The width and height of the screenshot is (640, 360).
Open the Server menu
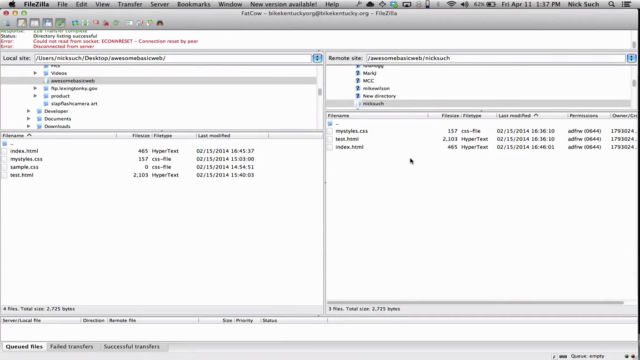[x=160, y=4]
